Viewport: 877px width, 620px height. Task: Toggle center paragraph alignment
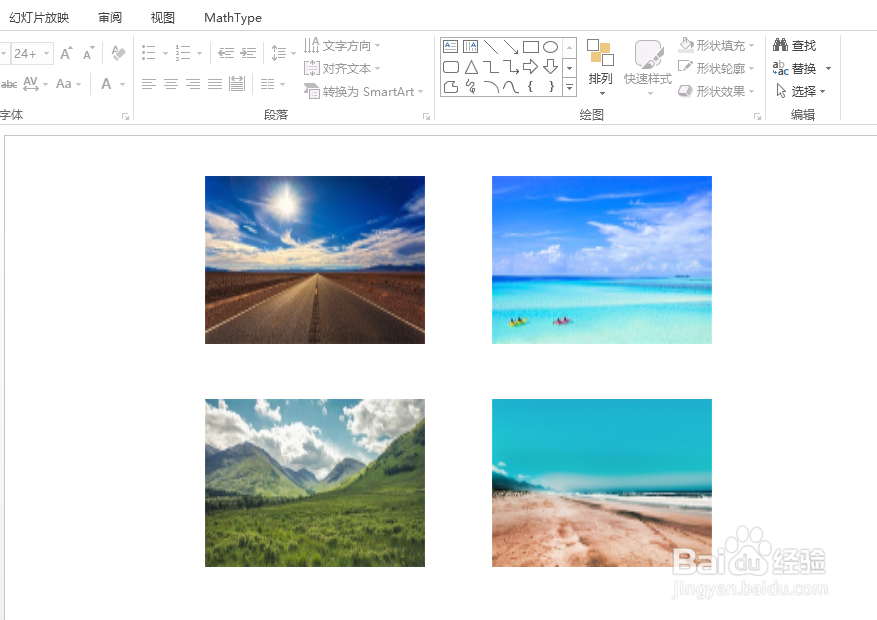click(x=169, y=83)
